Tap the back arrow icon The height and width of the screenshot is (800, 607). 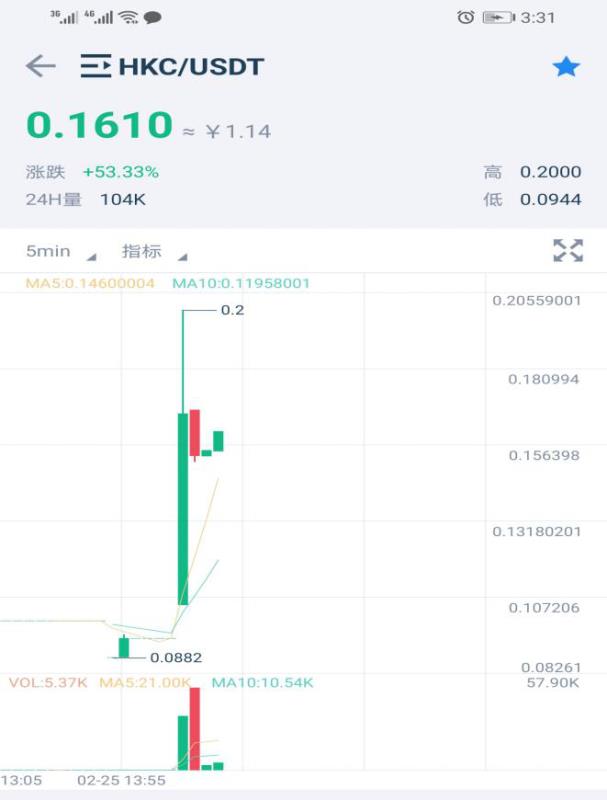pos(41,67)
